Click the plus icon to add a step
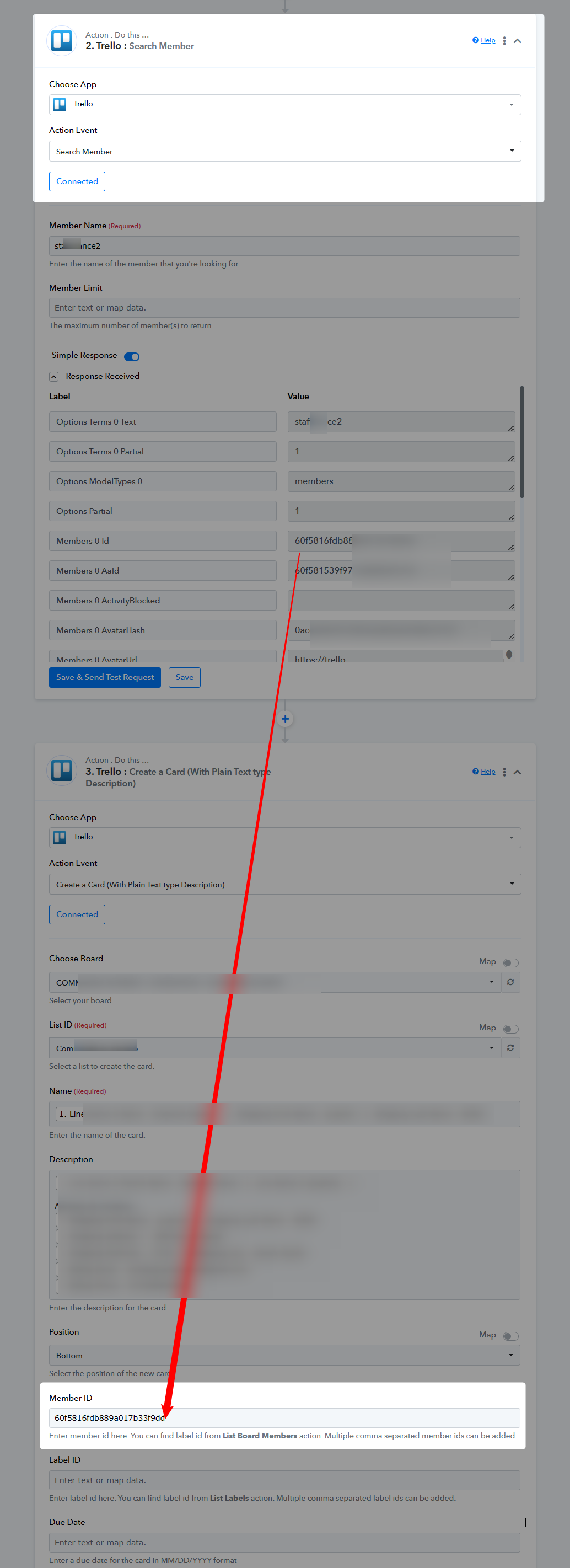The height and width of the screenshot is (1568, 570). pyautogui.click(x=284, y=719)
